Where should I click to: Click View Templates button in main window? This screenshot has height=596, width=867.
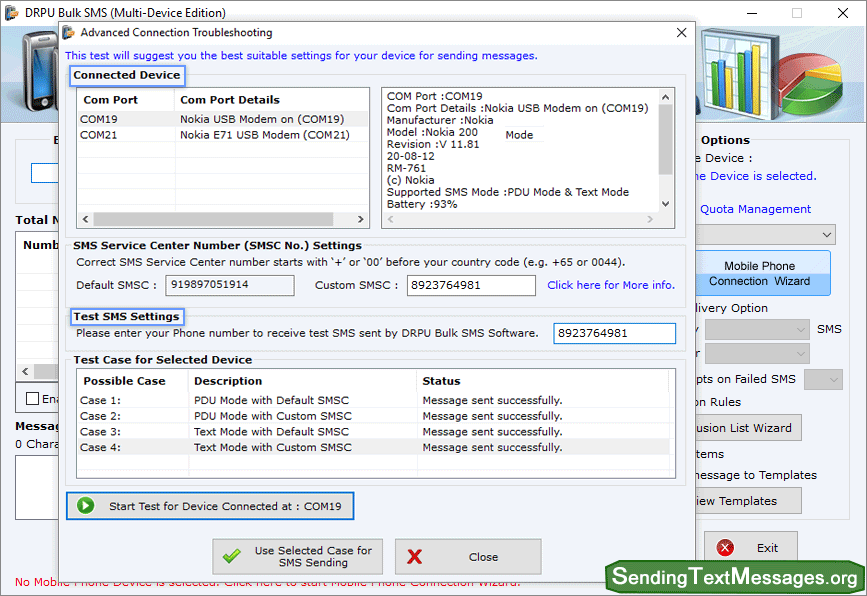click(748, 501)
